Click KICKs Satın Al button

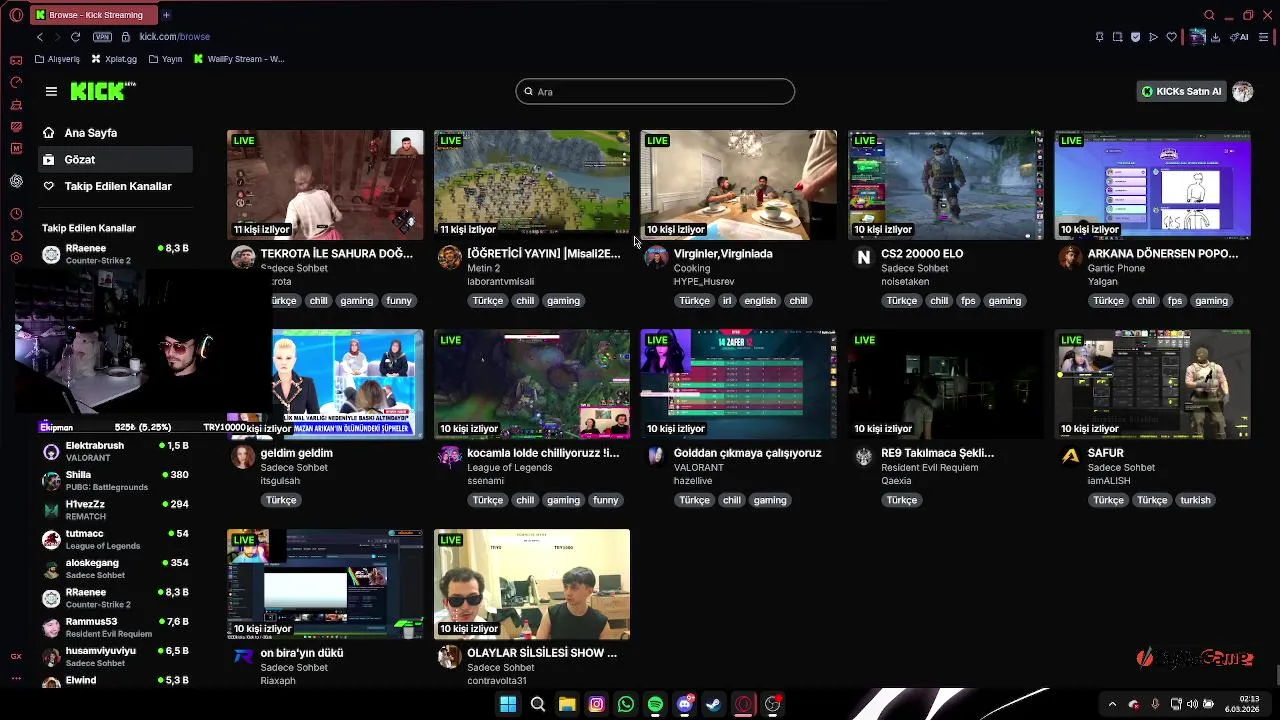point(1181,91)
